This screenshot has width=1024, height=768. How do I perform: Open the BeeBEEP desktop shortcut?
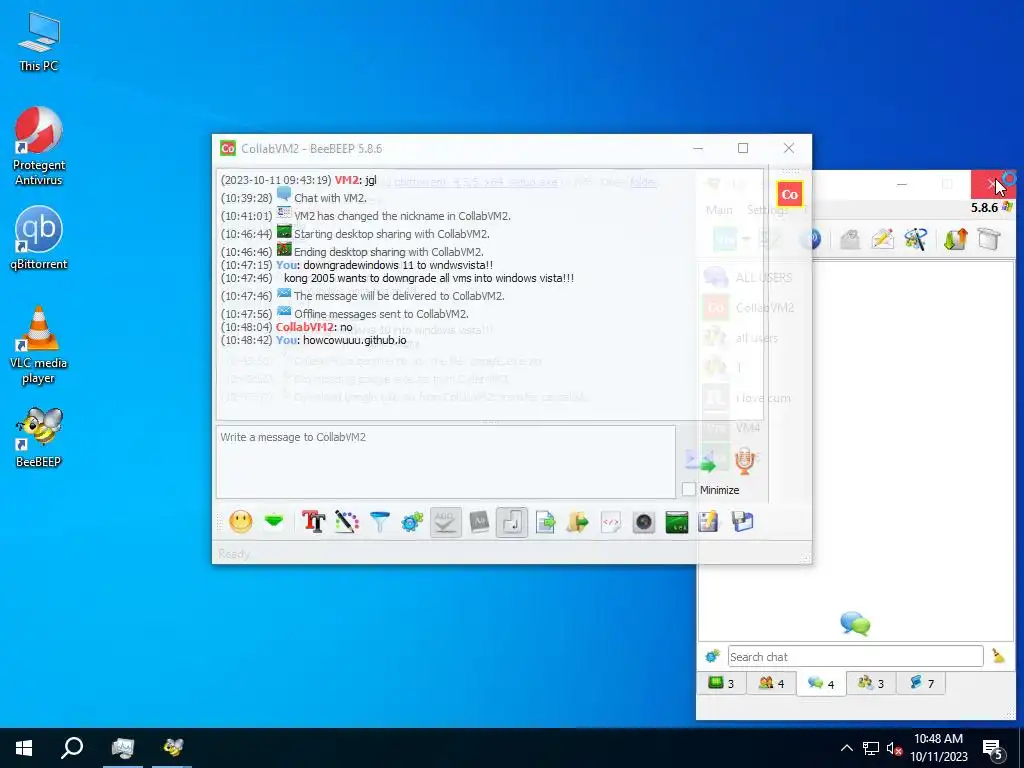[x=39, y=438]
